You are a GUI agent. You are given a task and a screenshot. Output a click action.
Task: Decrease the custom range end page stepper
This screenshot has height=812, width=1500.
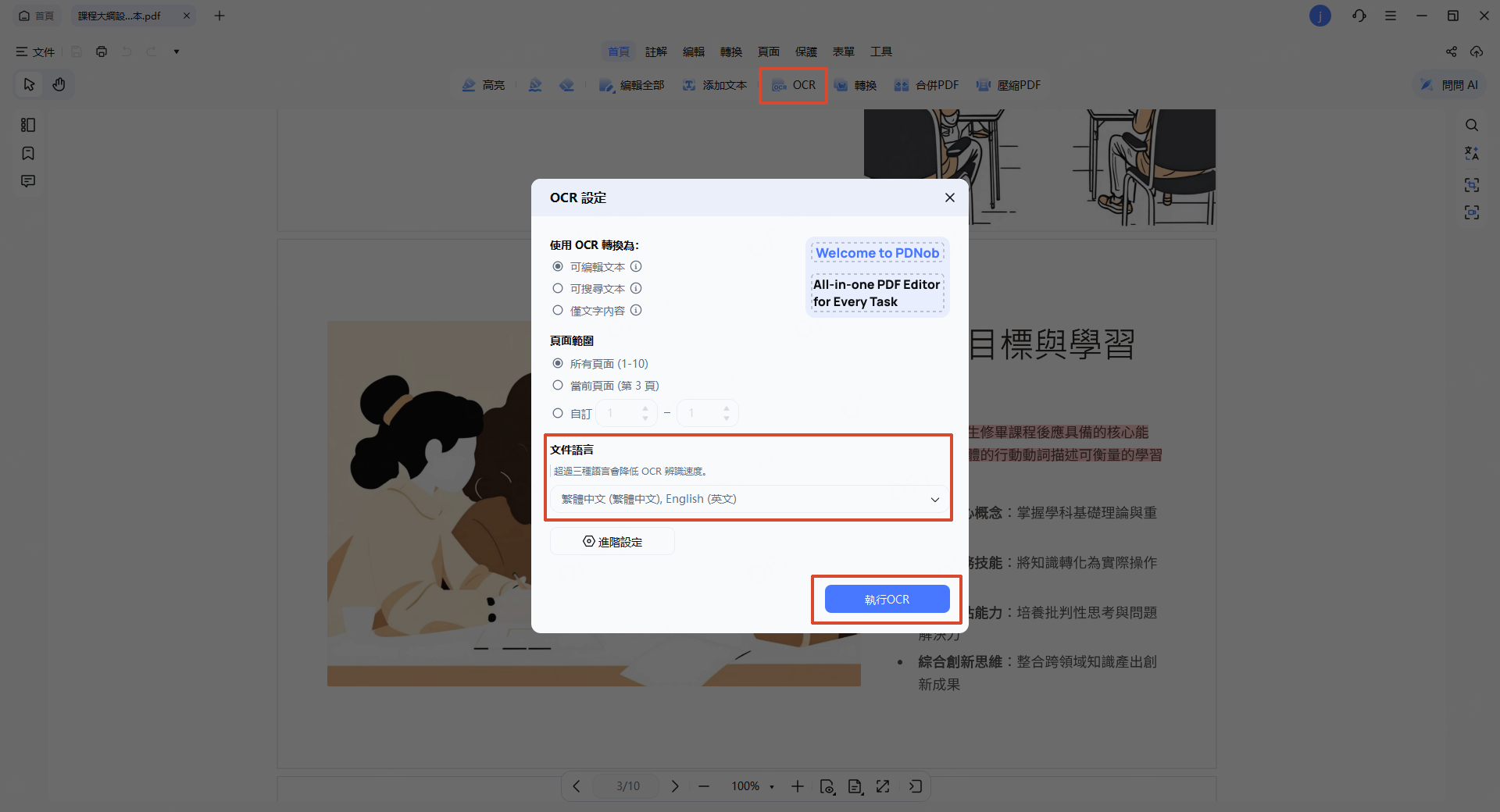click(727, 418)
